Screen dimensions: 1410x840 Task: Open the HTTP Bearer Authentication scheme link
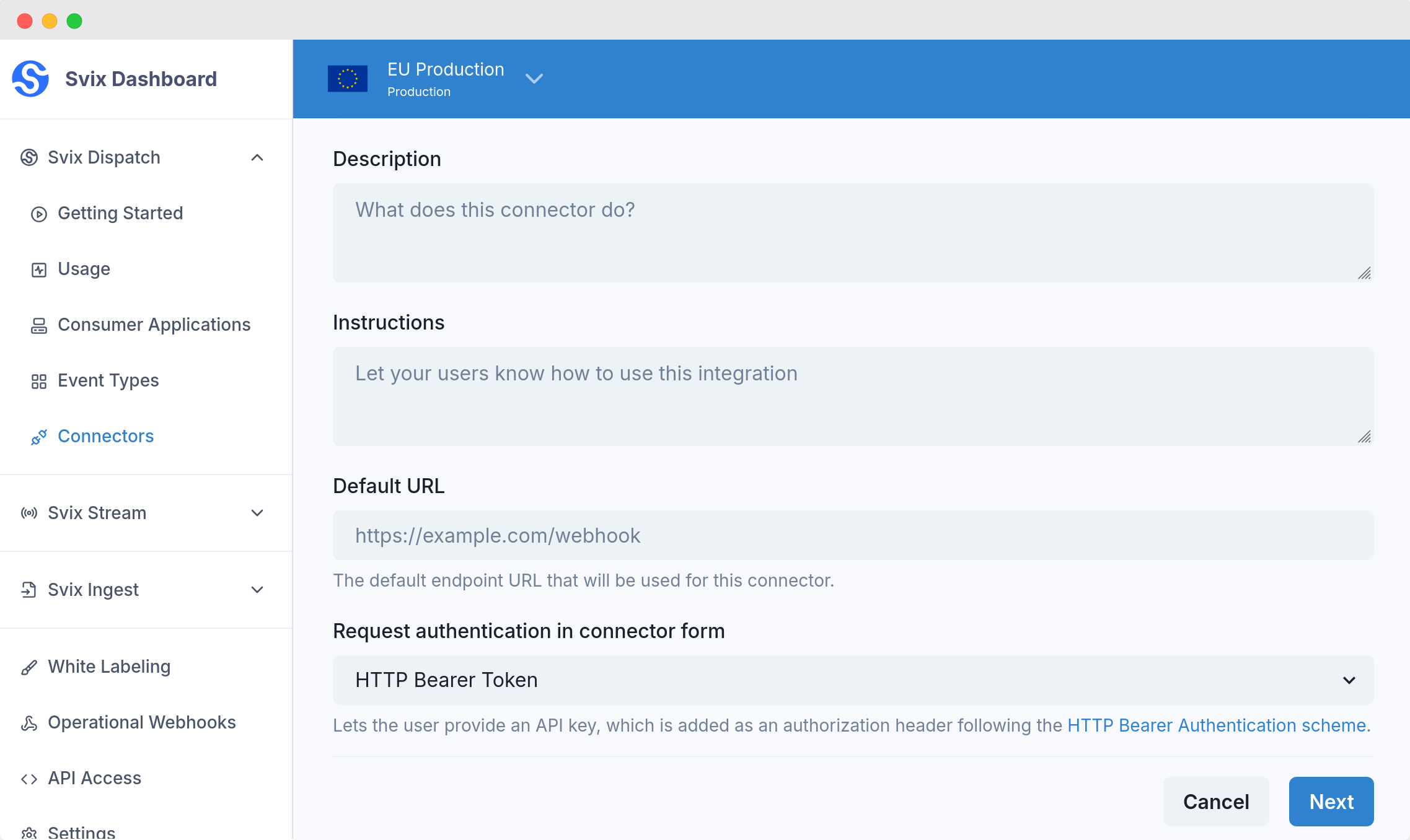(x=1216, y=725)
